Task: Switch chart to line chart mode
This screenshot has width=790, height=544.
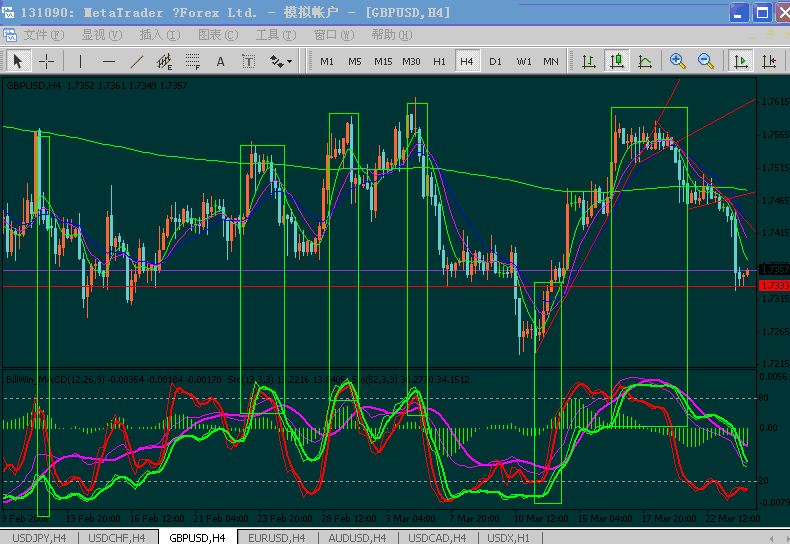Action: coord(645,61)
